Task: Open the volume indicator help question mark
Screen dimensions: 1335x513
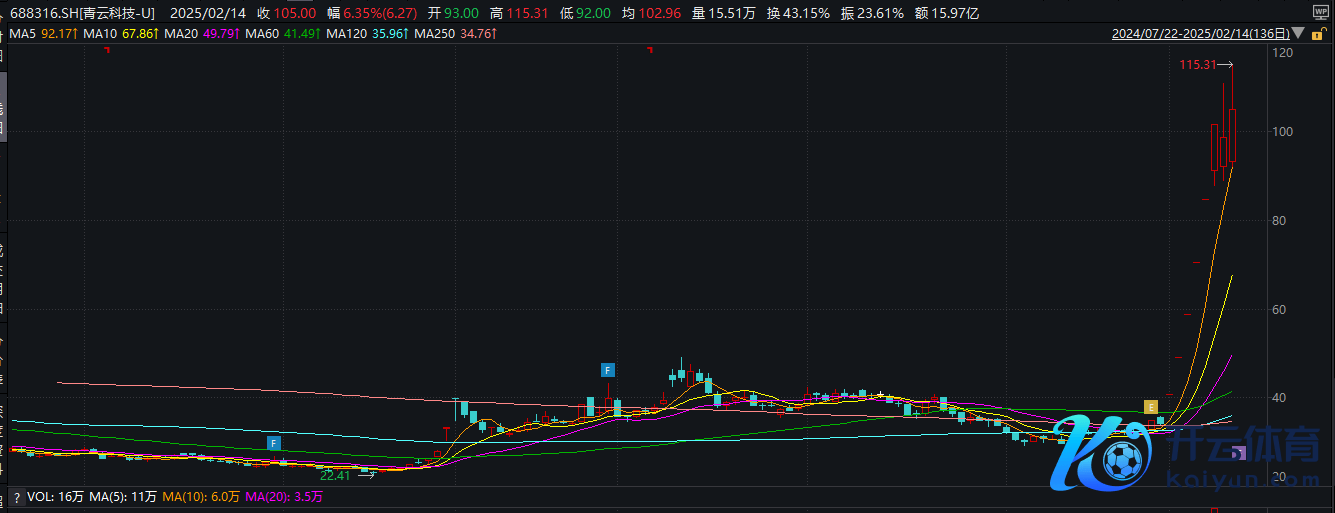Action: pos(17,497)
